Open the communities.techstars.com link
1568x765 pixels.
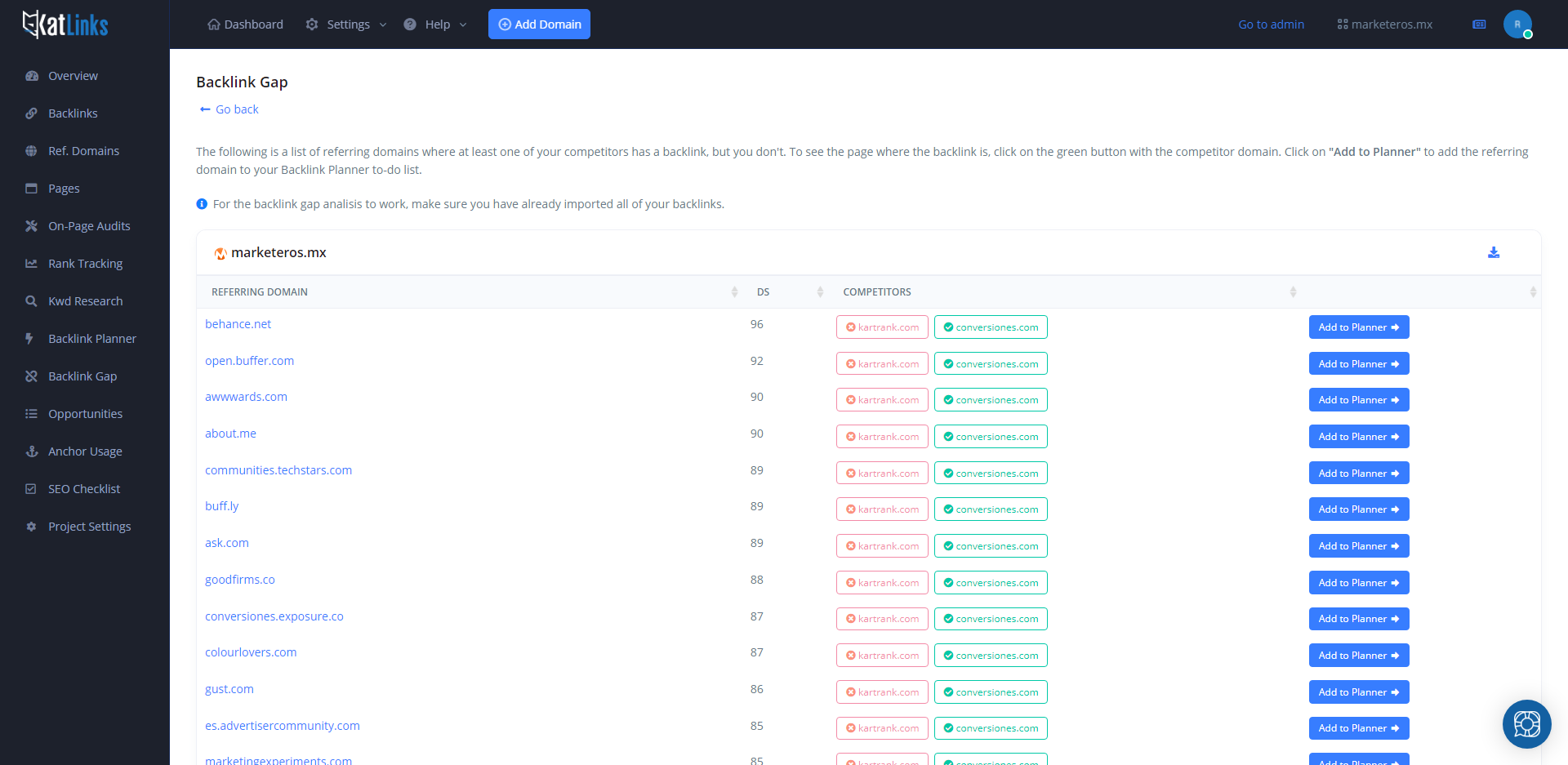[278, 470]
